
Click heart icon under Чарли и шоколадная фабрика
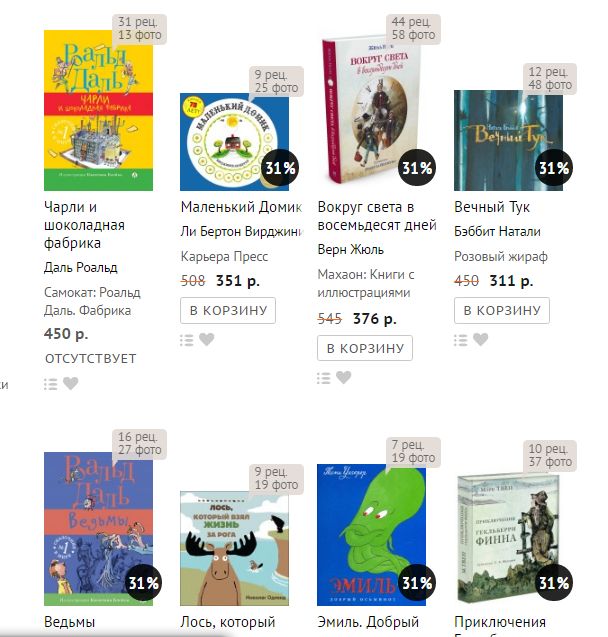pyautogui.click(x=70, y=383)
